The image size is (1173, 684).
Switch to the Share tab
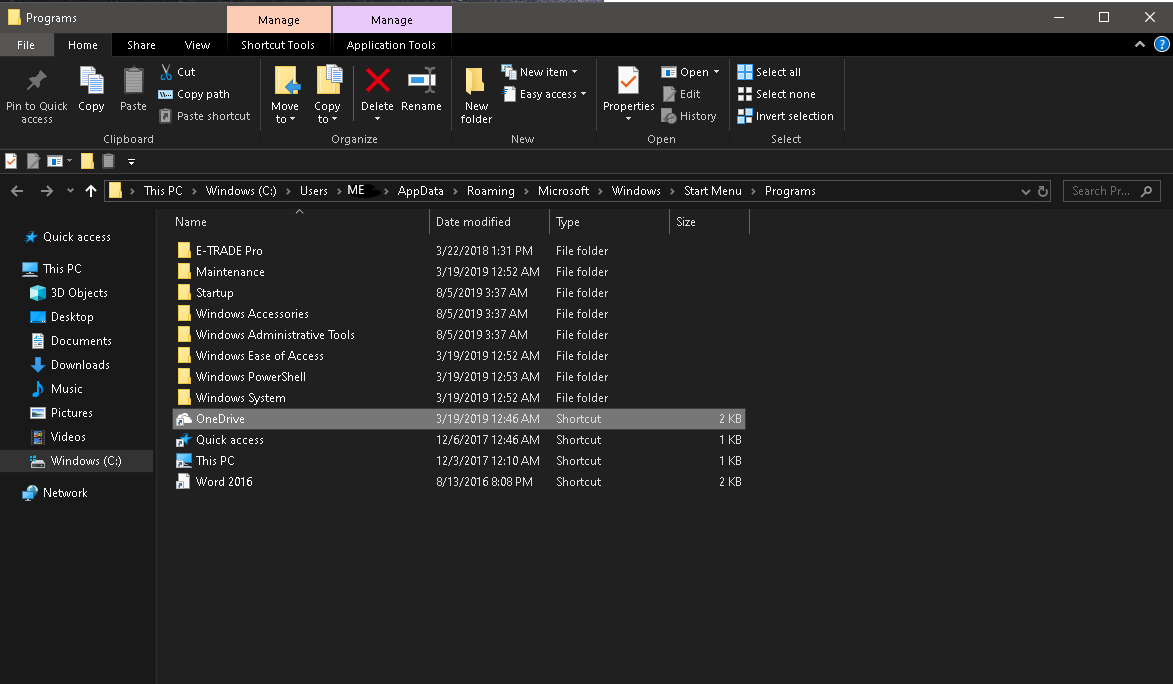point(141,45)
